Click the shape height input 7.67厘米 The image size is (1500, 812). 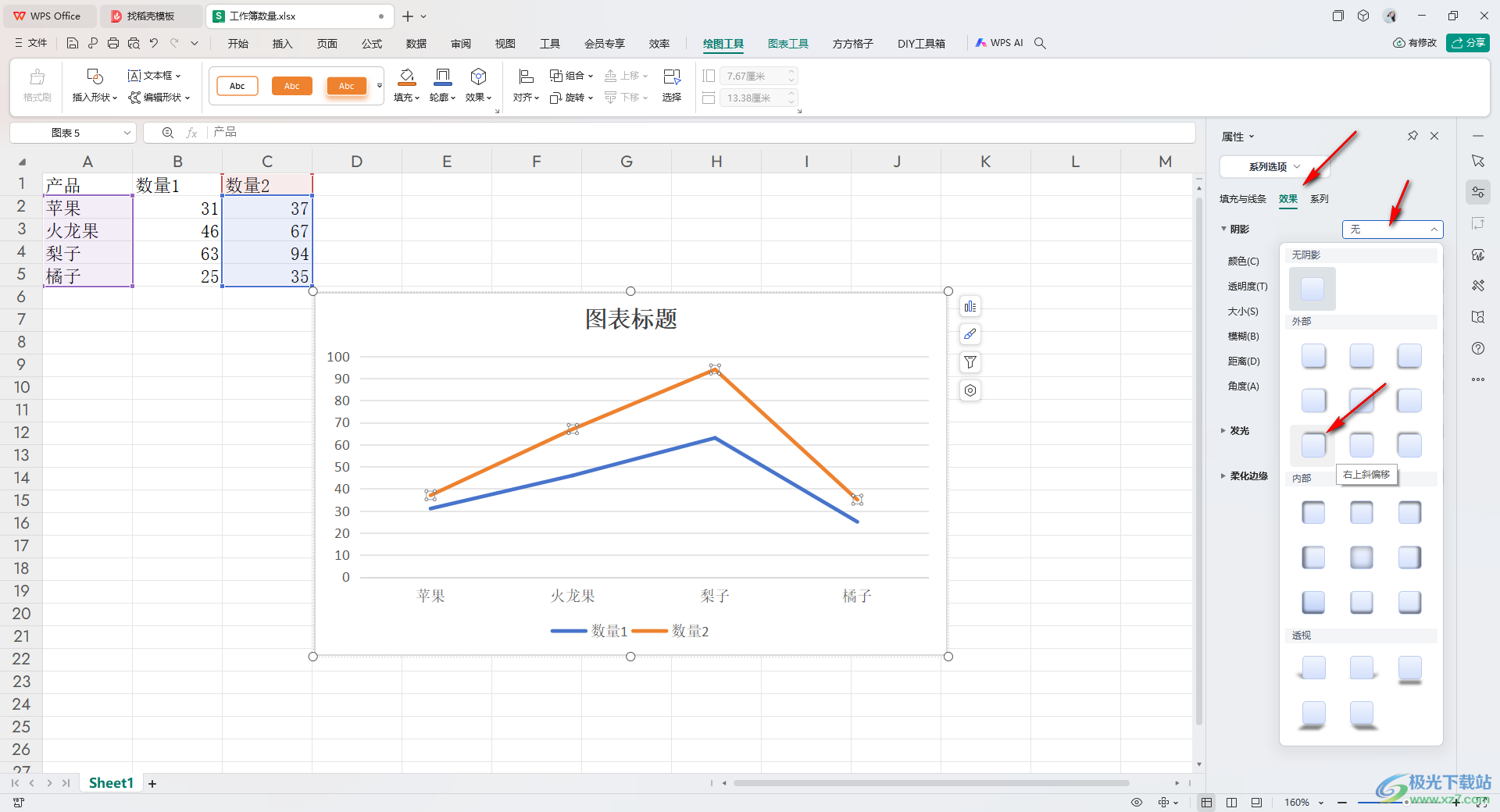[x=753, y=76]
